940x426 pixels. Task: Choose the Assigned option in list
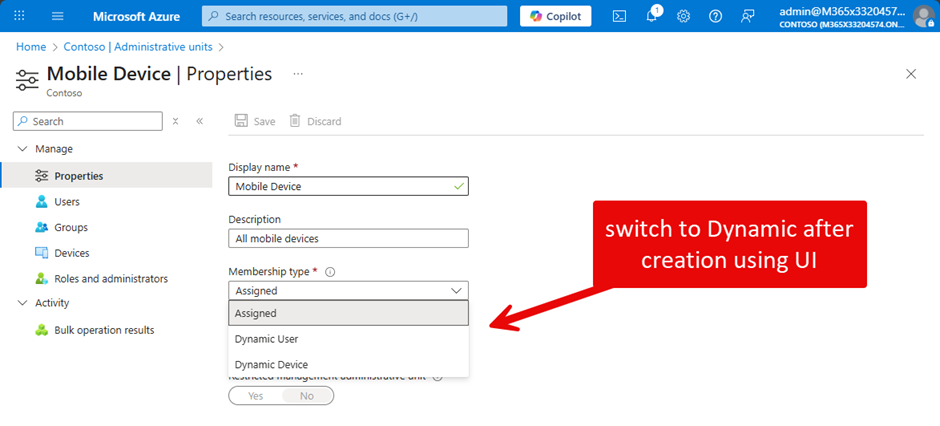(x=348, y=313)
